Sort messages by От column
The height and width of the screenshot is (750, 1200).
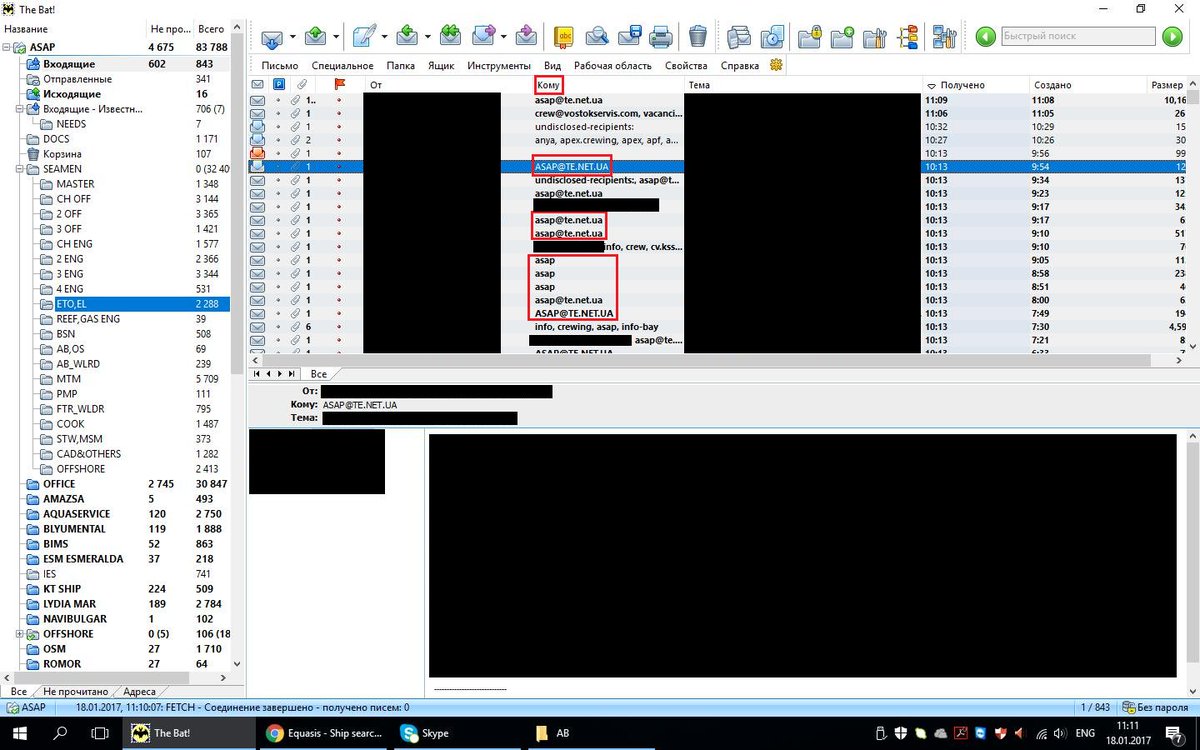(447, 85)
